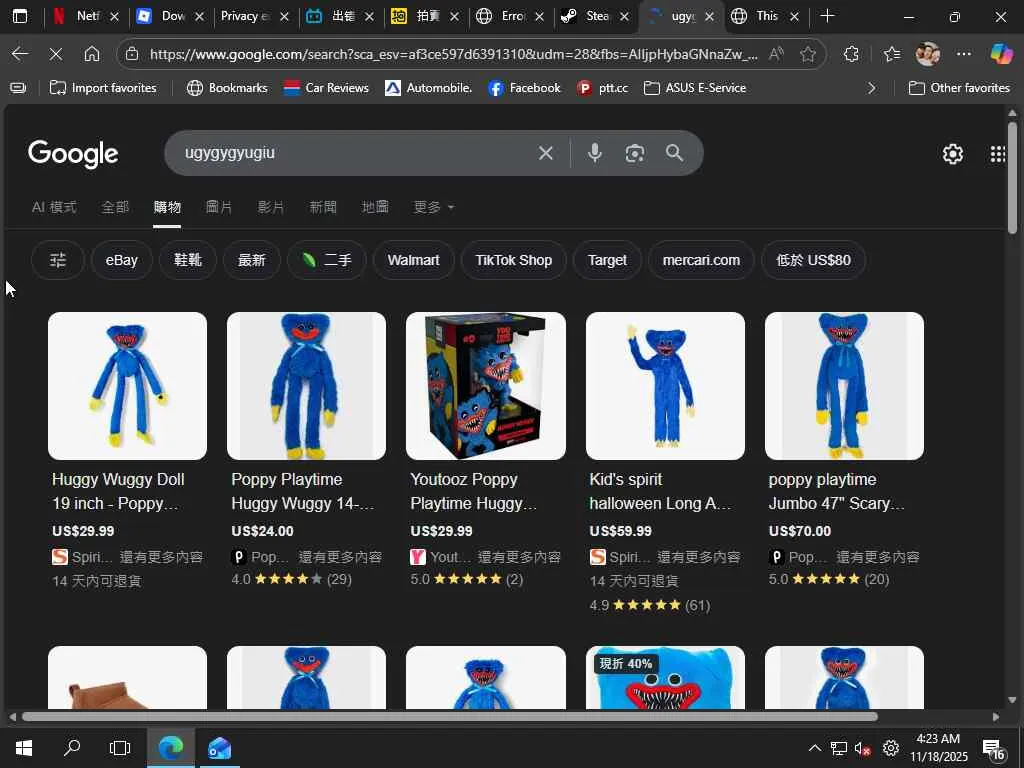Click the muted volume tray icon
The height and width of the screenshot is (768, 1024).
point(862,748)
